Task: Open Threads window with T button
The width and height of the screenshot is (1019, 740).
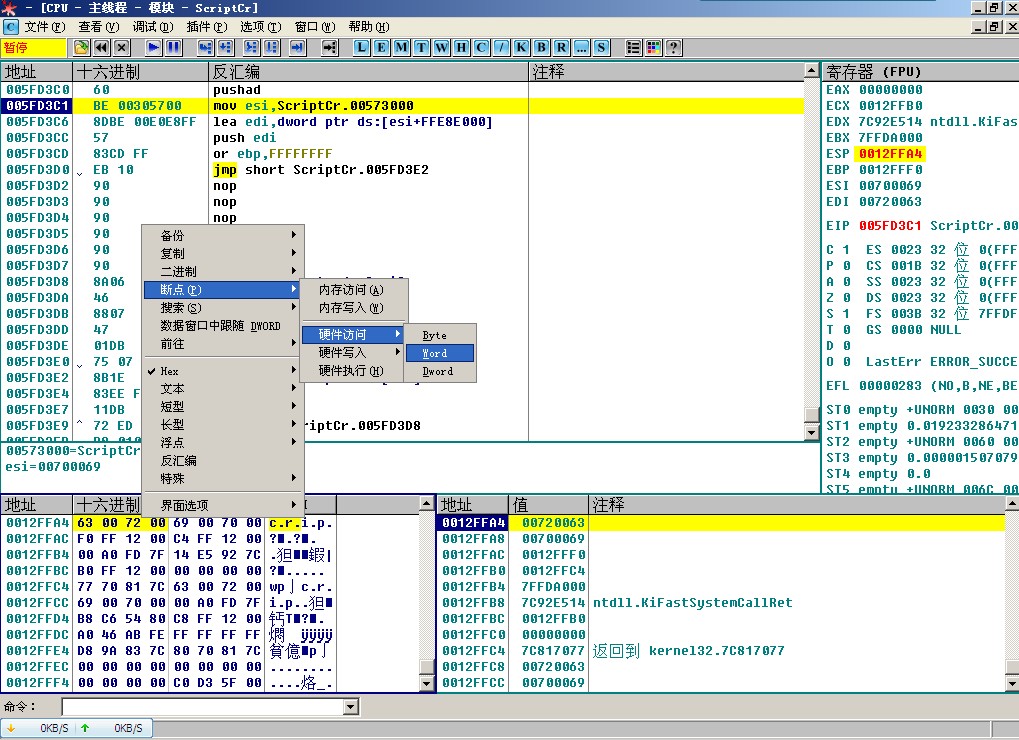Action: coord(422,47)
